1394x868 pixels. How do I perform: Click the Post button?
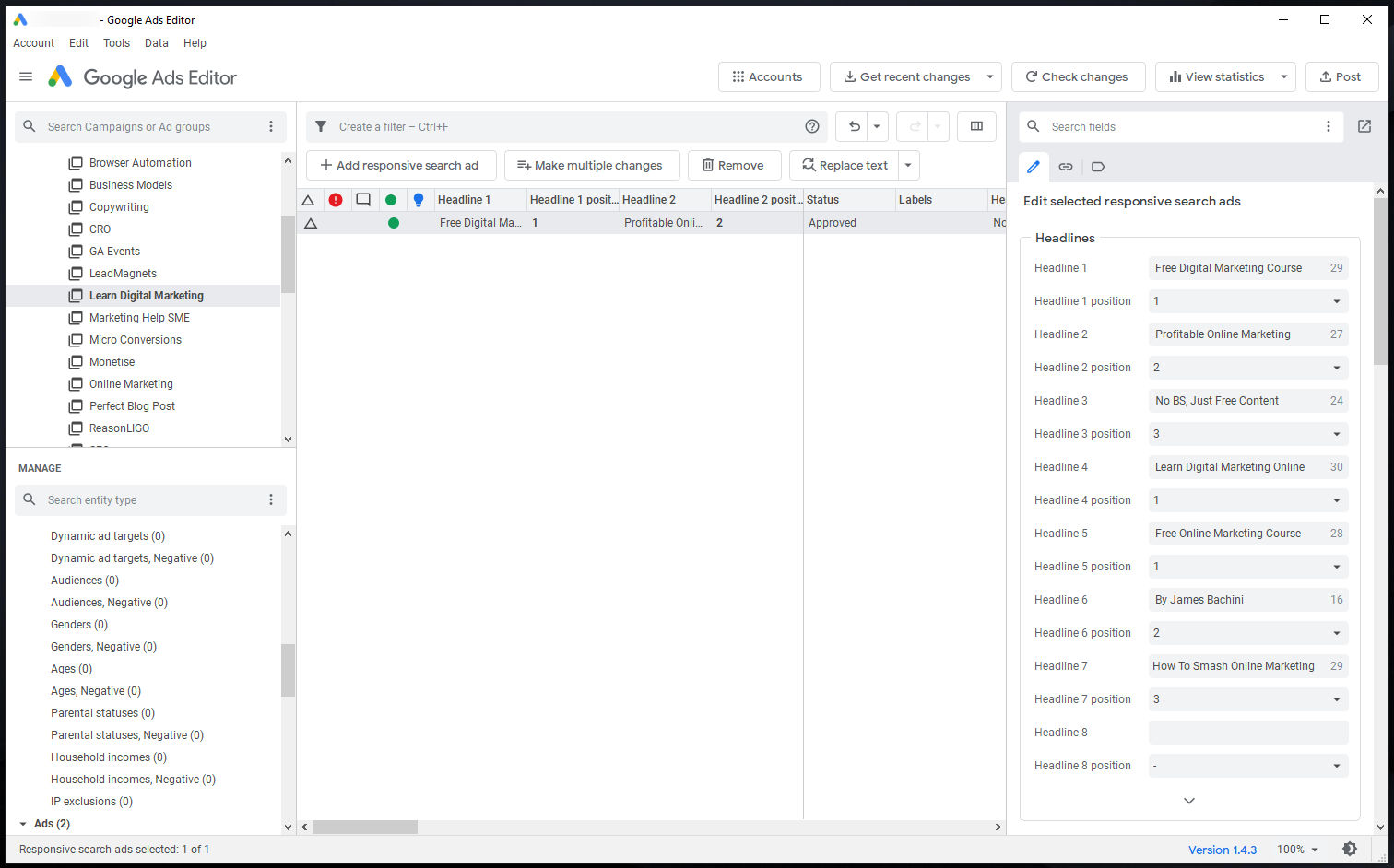[x=1341, y=76]
